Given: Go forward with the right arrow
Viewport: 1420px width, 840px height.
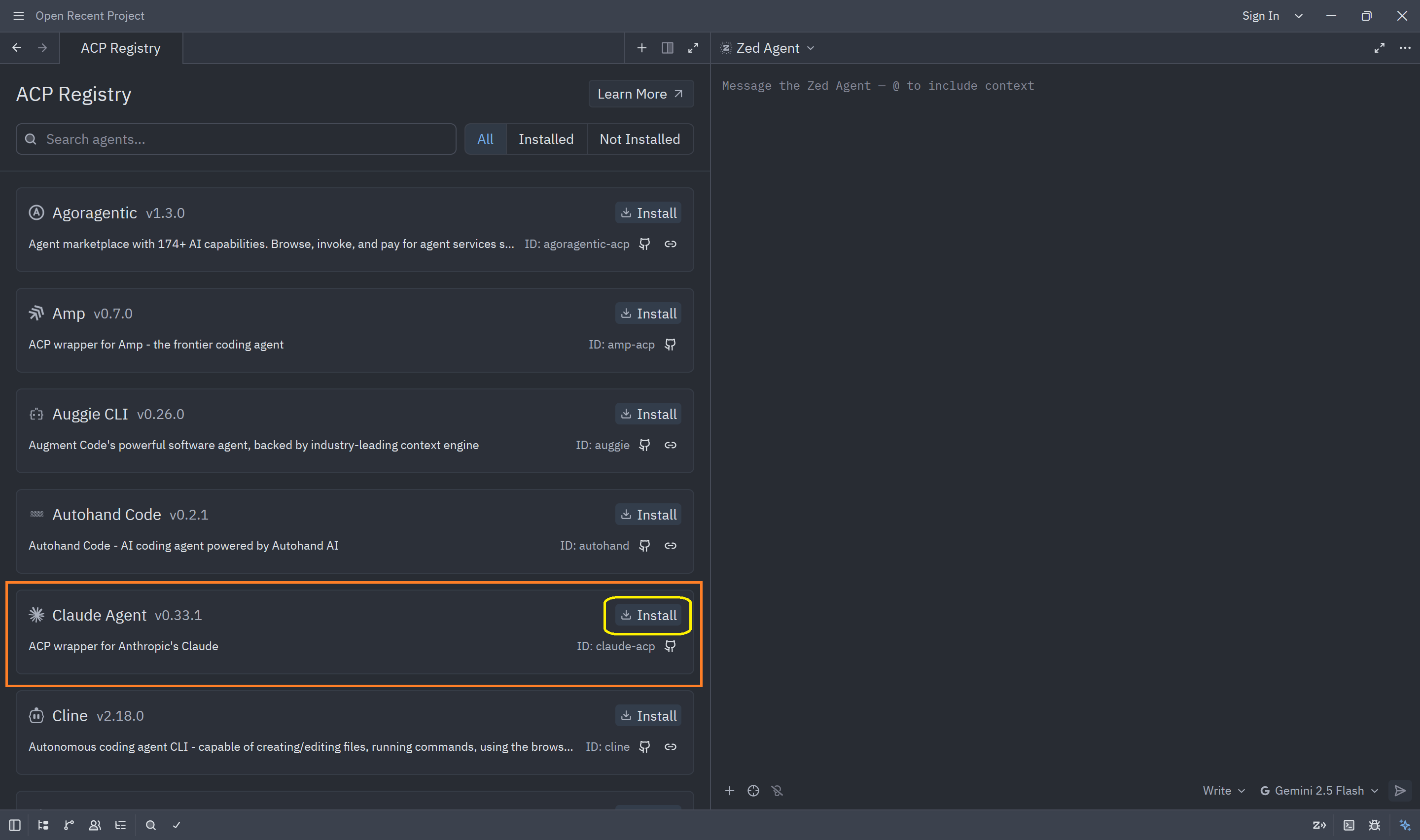Looking at the screenshot, I should click(42, 48).
